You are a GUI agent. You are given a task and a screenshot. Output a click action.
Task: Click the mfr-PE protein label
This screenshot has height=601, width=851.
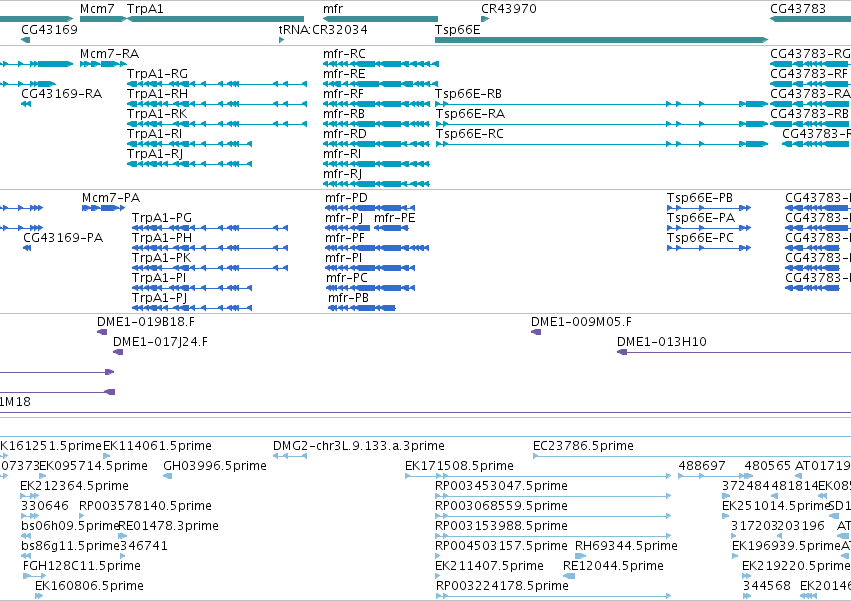395,218
